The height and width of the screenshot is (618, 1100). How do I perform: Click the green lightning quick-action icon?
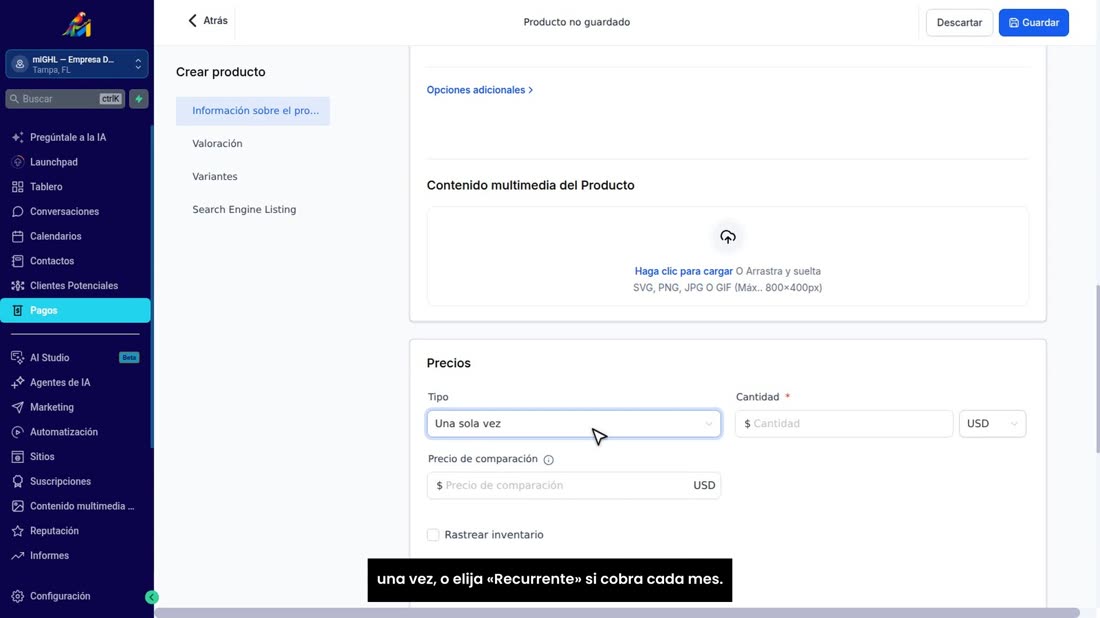pyautogui.click(x=139, y=99)
